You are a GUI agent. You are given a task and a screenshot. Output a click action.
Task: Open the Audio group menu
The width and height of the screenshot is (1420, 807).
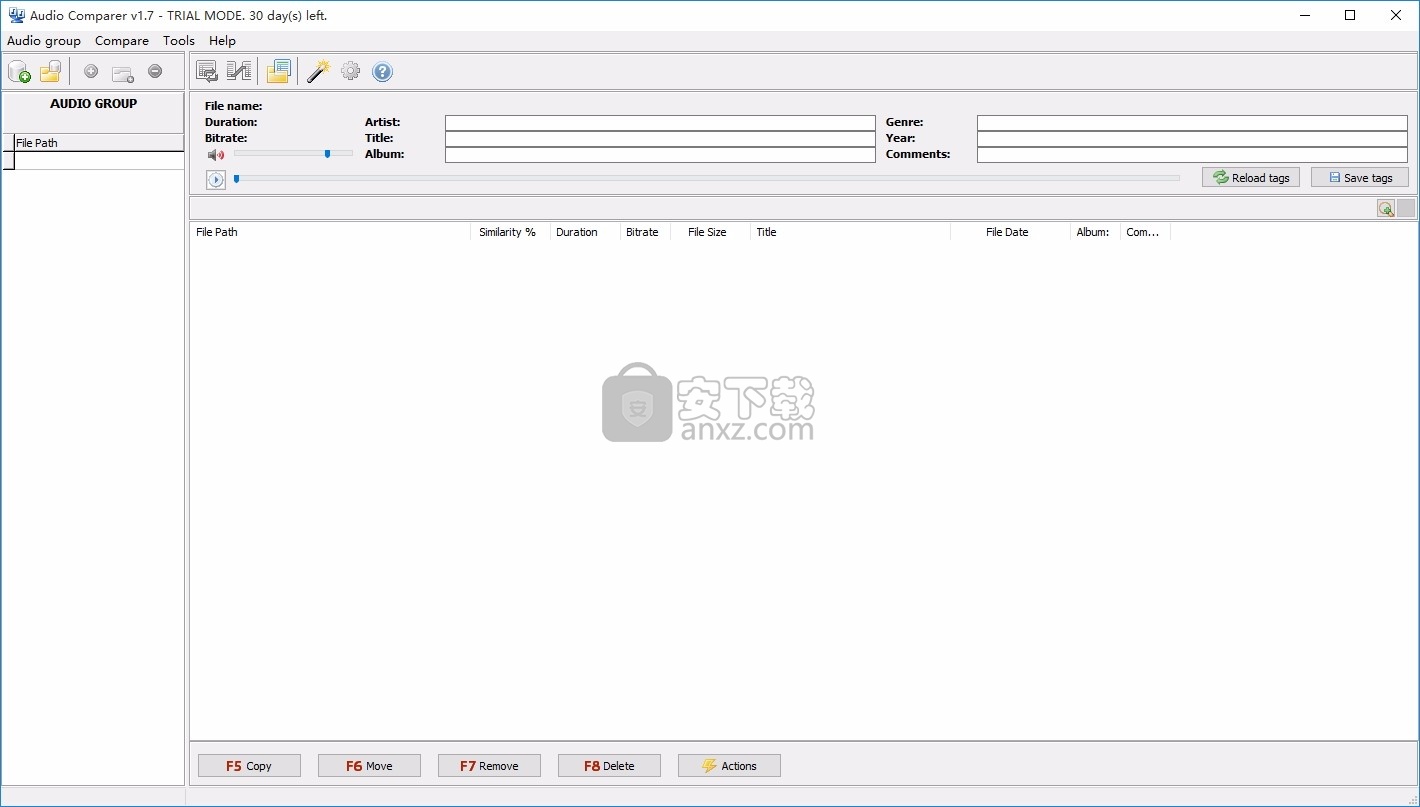tap(44, 41)
